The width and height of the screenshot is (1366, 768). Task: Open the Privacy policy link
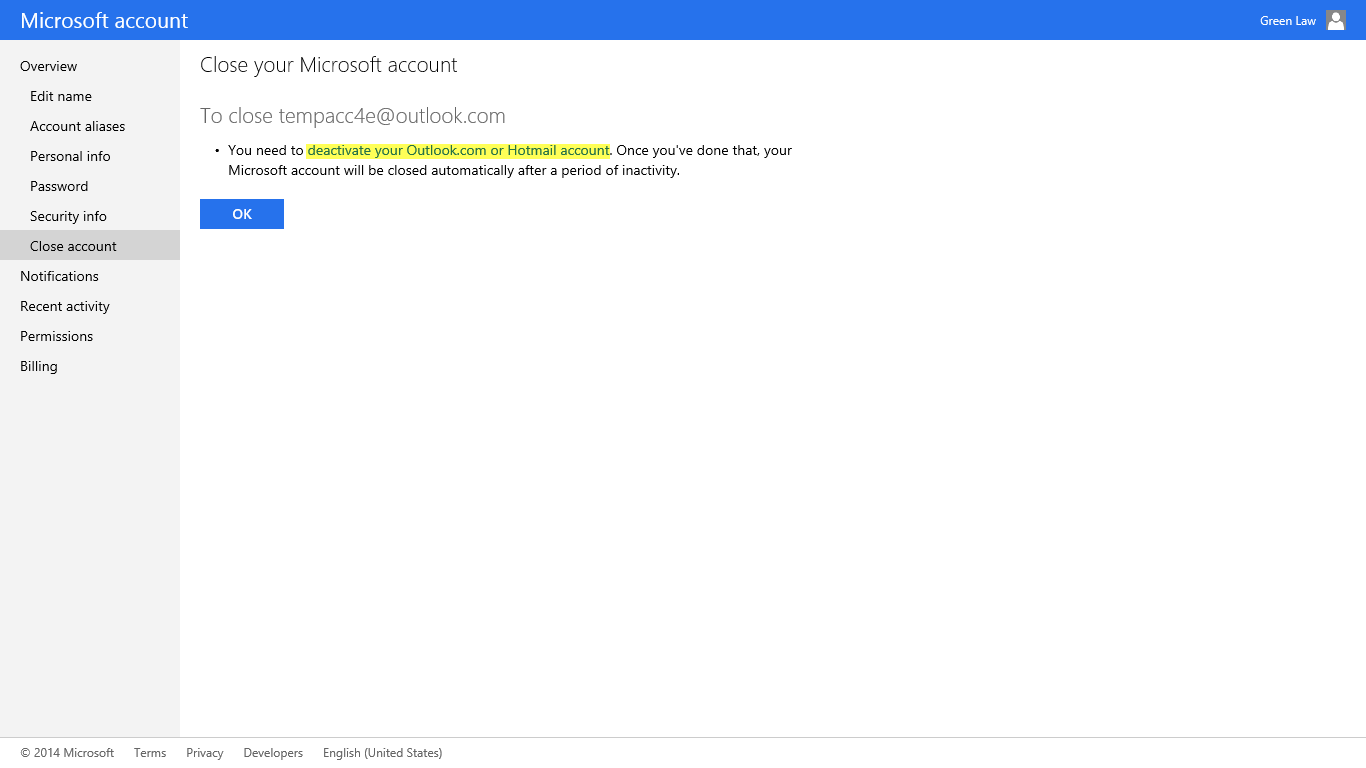(204, 752)
